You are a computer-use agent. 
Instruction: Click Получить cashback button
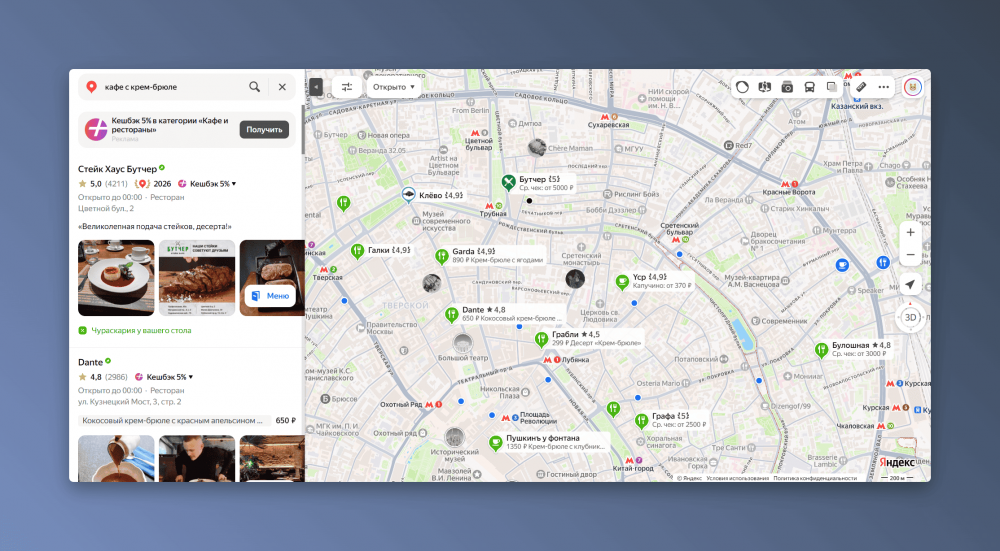[x=264, y=129]
